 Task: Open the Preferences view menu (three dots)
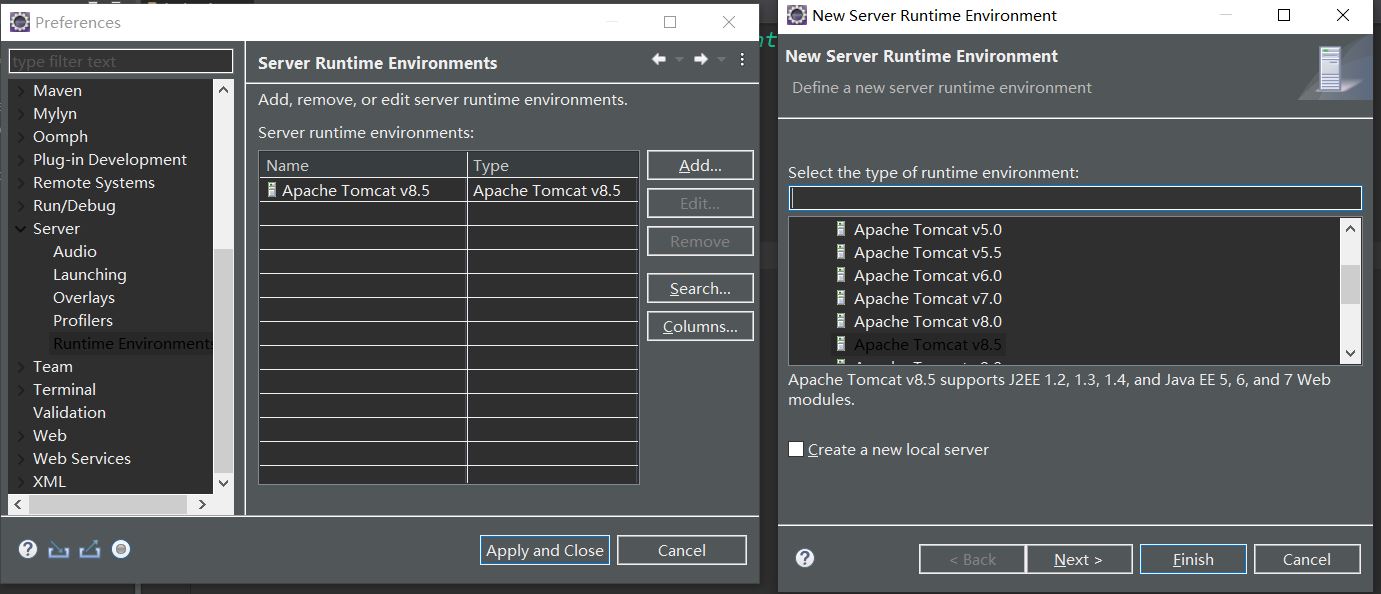(742, 60)
